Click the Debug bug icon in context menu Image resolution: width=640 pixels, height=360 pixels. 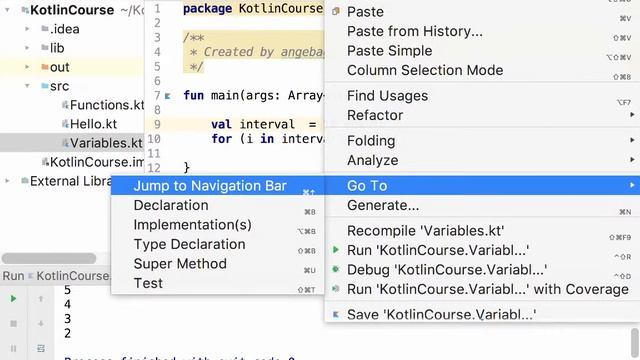click(x=336, y=269)
